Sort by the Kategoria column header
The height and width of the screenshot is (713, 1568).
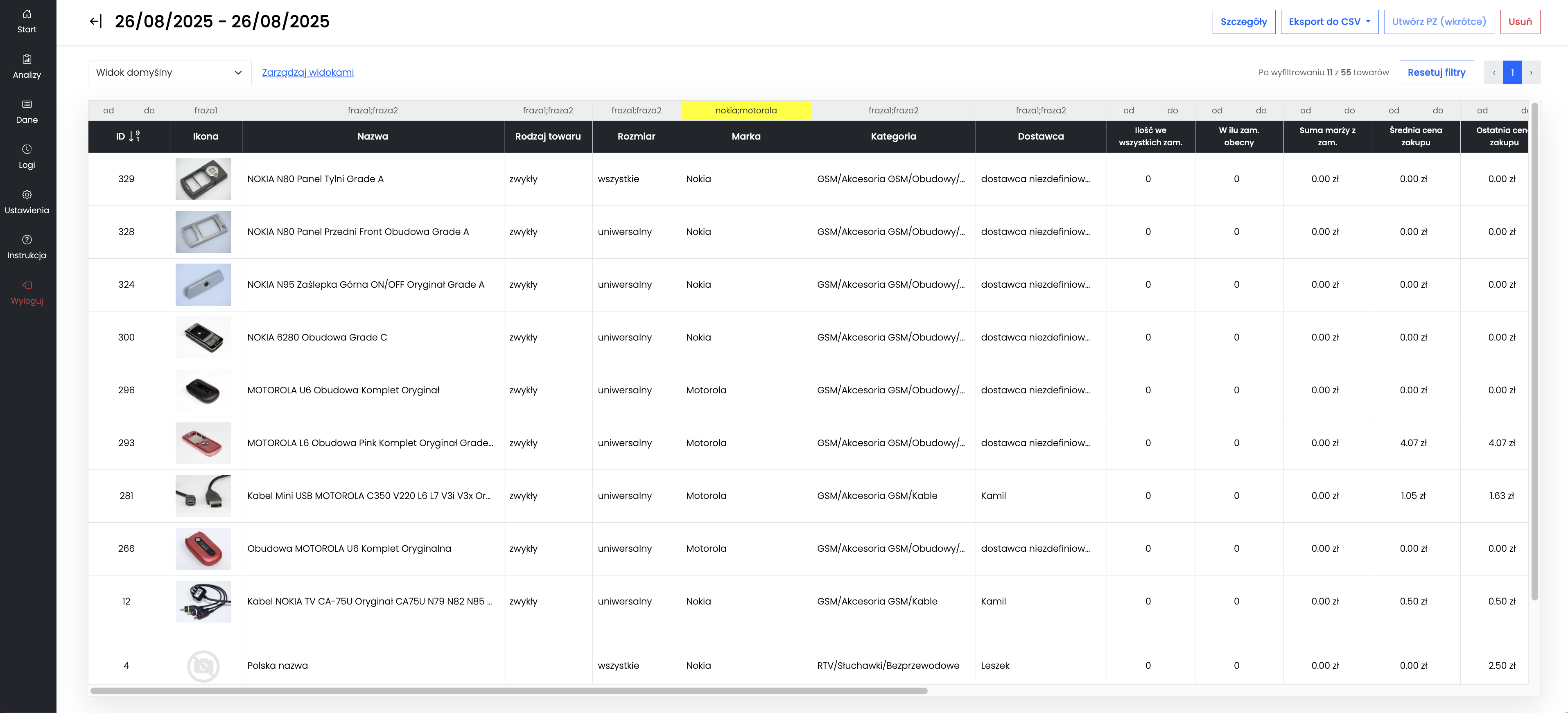[x=894, y=136]
